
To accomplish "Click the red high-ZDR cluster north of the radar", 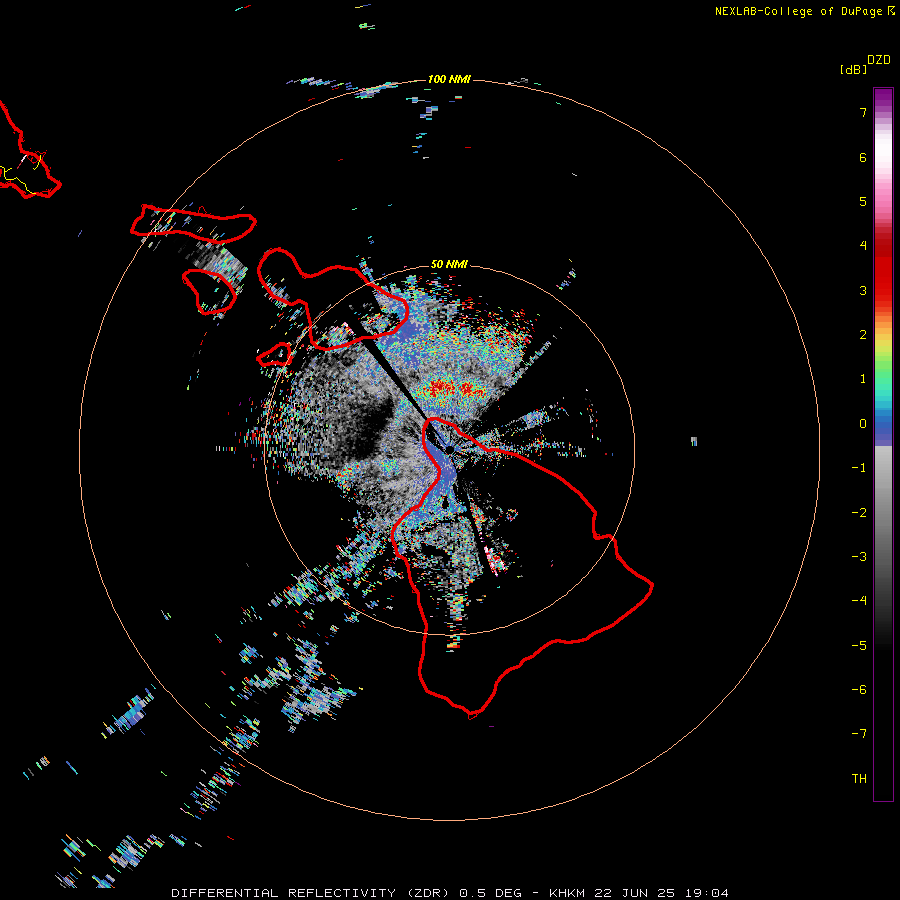I will click(x=455, y=389).
